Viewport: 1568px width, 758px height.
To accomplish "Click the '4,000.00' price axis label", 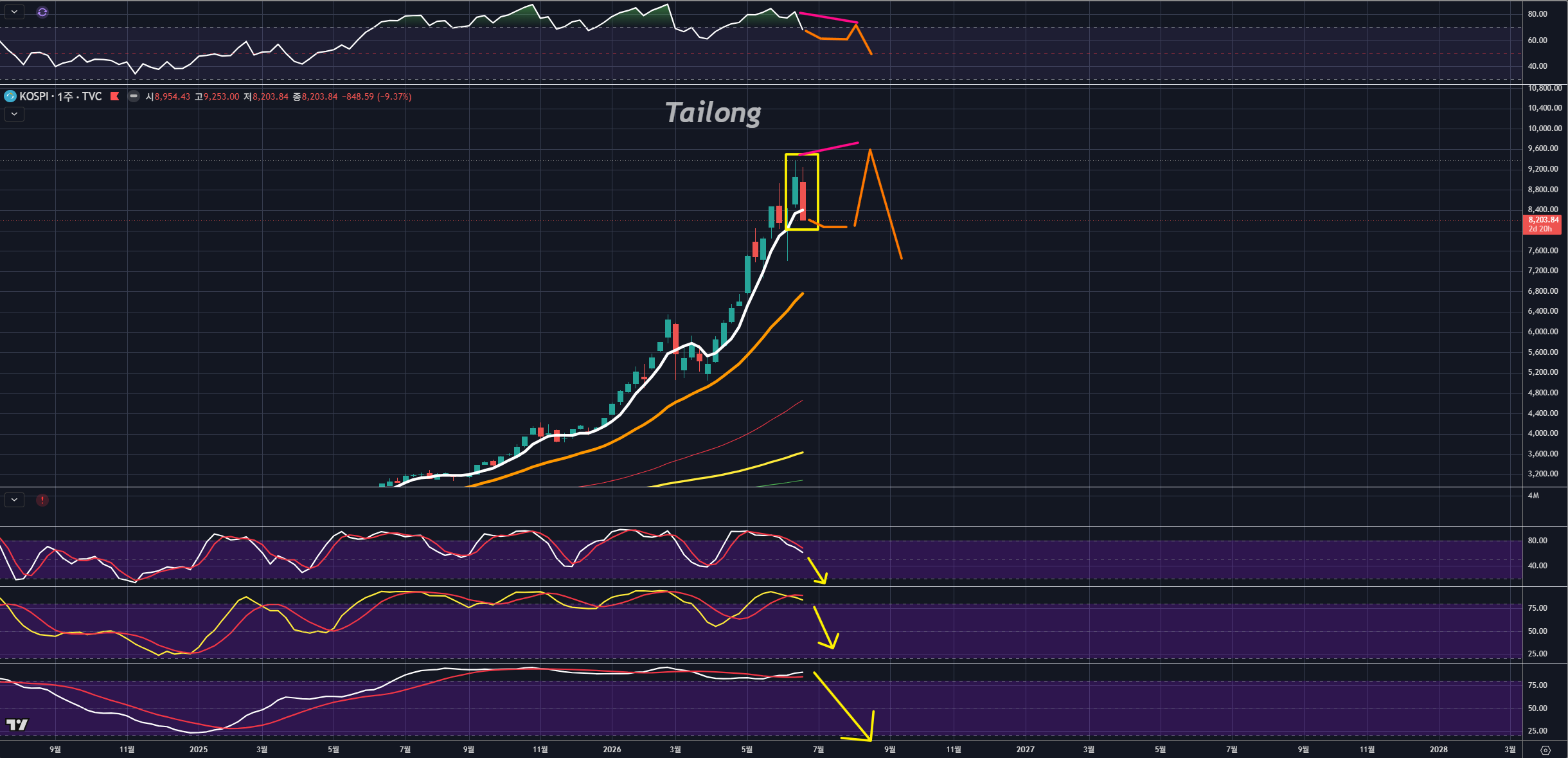I will click(1543, 433).
